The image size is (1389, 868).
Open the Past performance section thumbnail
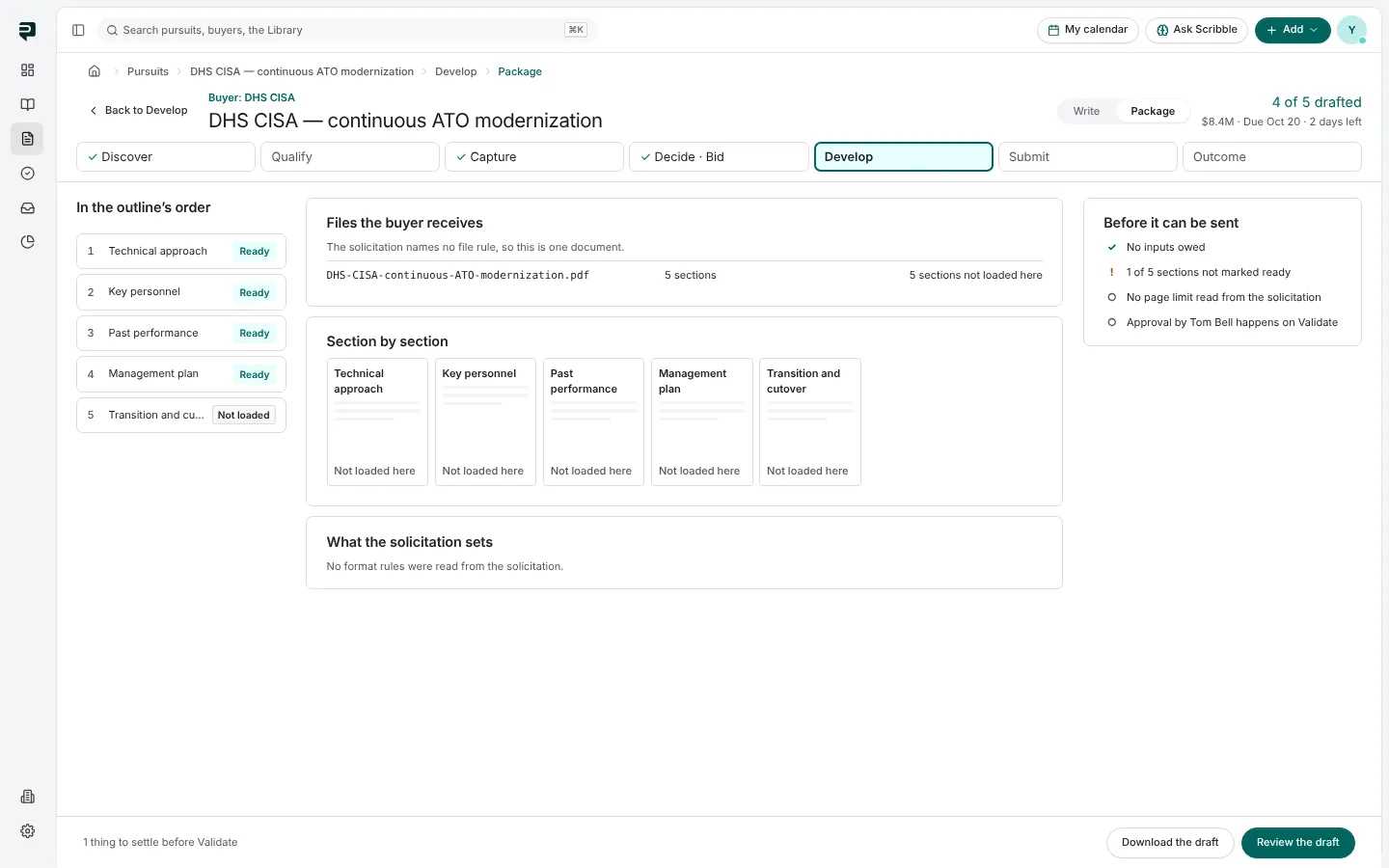tap(593, 421)
